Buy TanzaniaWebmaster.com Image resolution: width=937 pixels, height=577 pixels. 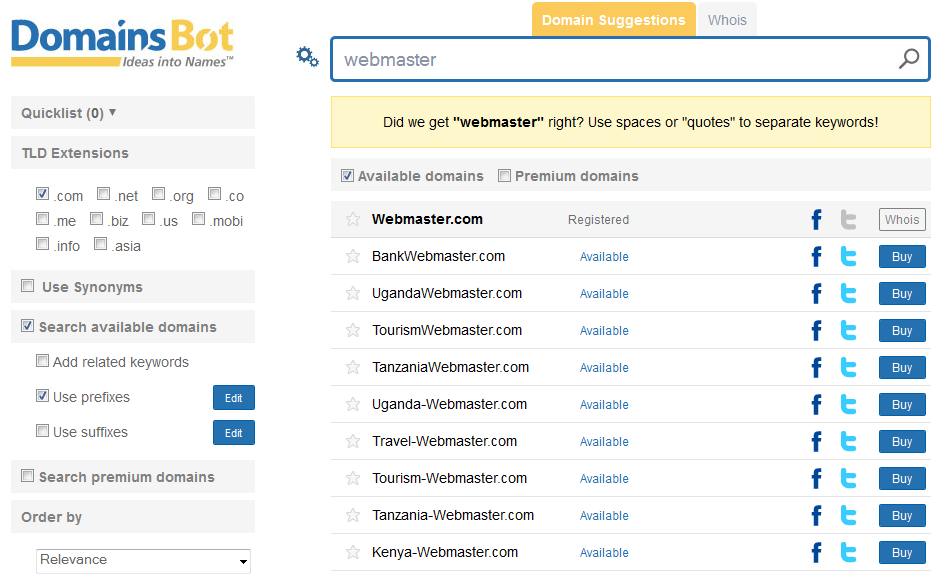[x=902, y=368]
